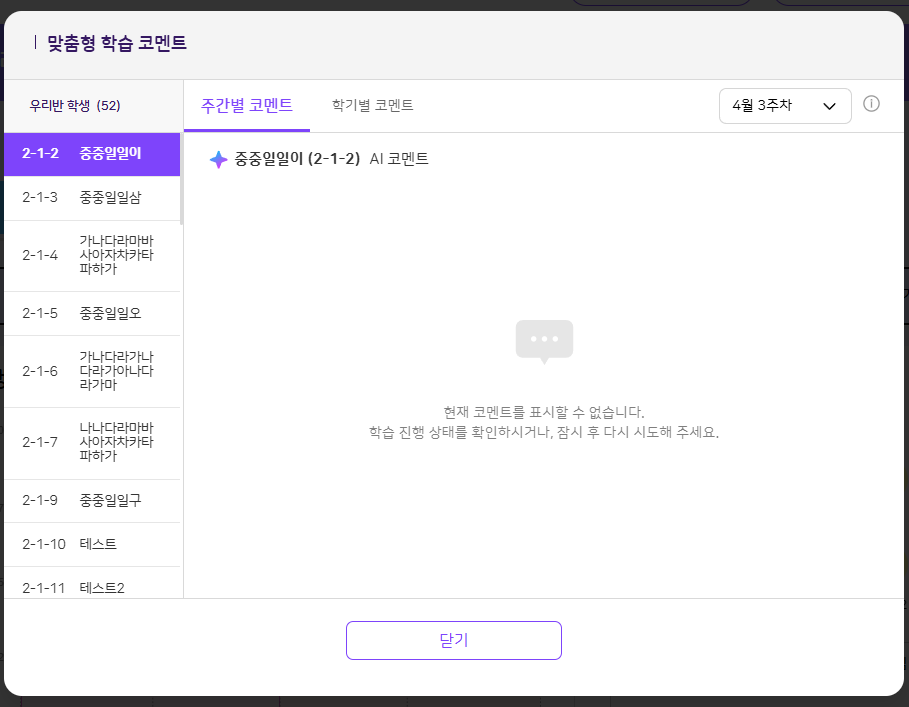Viewport: 909px width, 707px height.
Task: Click the info icon beside week dropdown
Action: pyautogui.click(x=871, y=104)
